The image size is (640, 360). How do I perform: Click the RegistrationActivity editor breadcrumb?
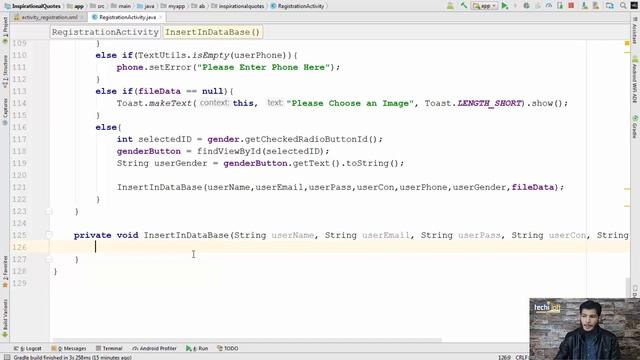coord(105,32)
